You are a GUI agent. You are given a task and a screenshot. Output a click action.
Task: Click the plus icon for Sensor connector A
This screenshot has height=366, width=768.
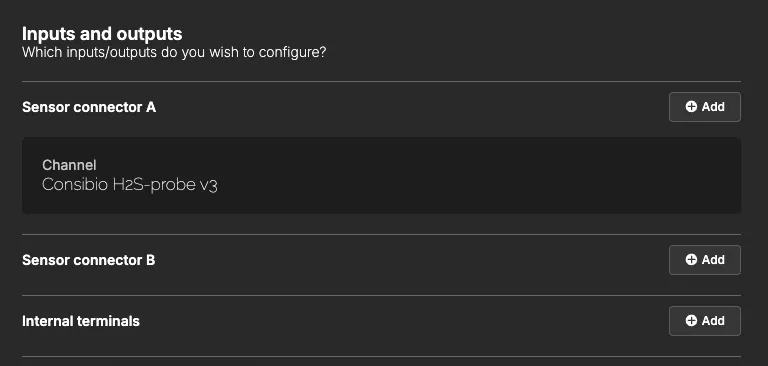pos(691,107)
